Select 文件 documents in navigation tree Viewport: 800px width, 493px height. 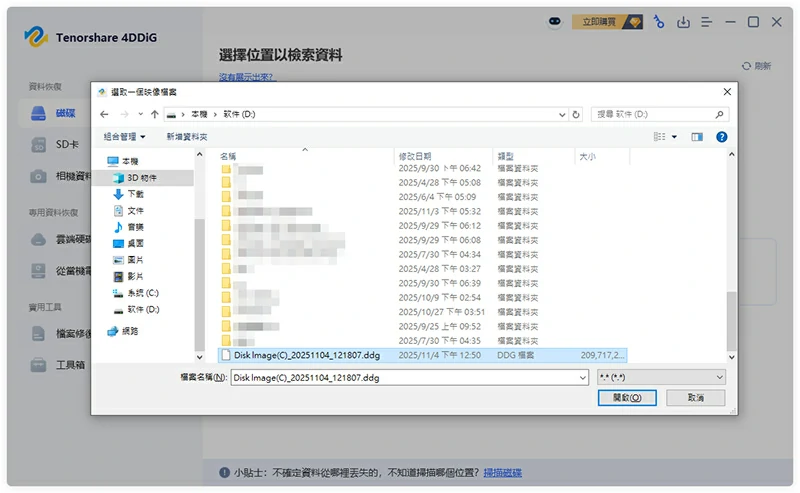(x=129, y=210)
